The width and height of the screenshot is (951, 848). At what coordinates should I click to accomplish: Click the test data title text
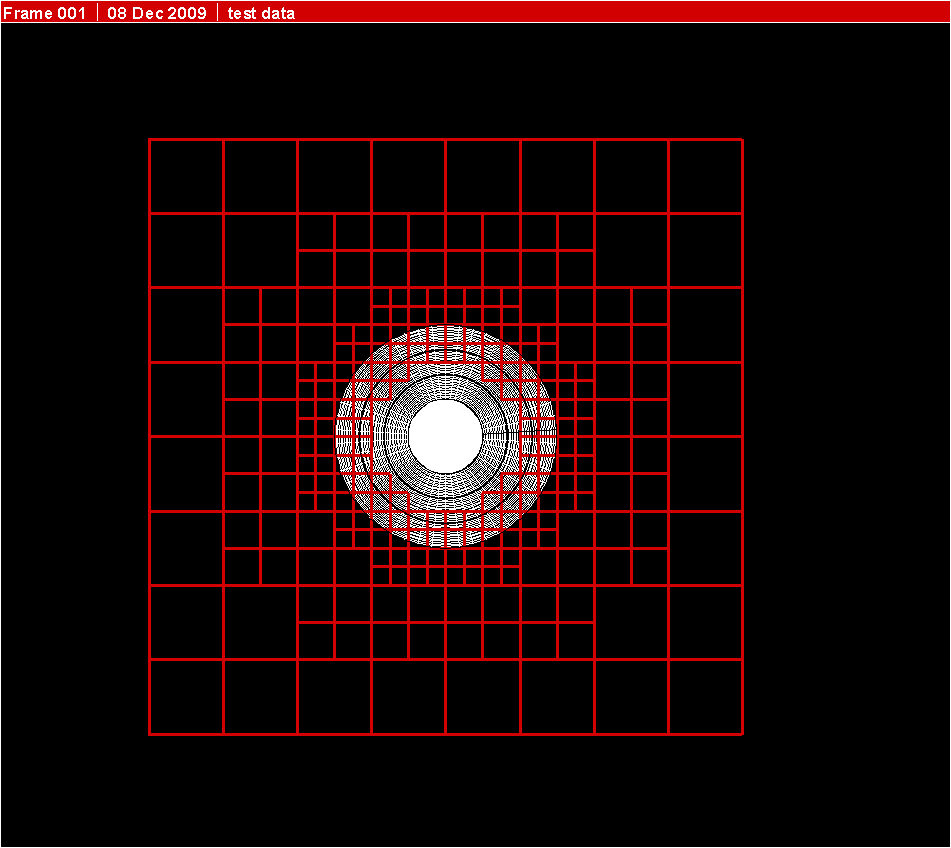pos(260,13)
